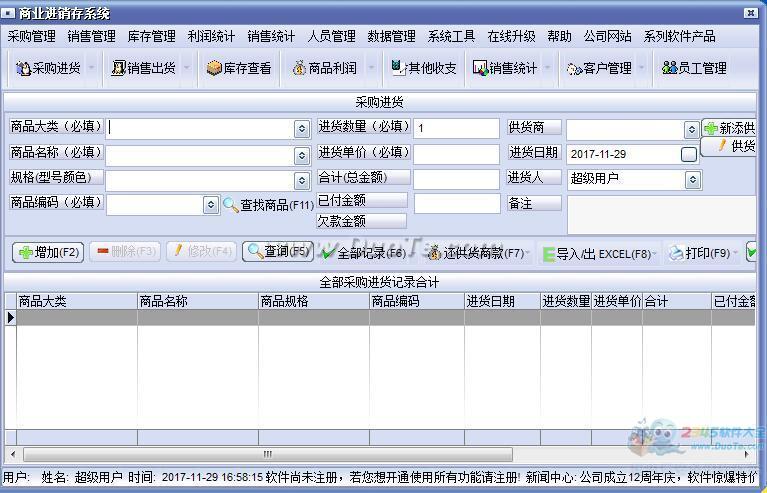This screenshot has width=767, height=493.
Task: Open 商品利润 toolbar item
Action: coord(324,68)
